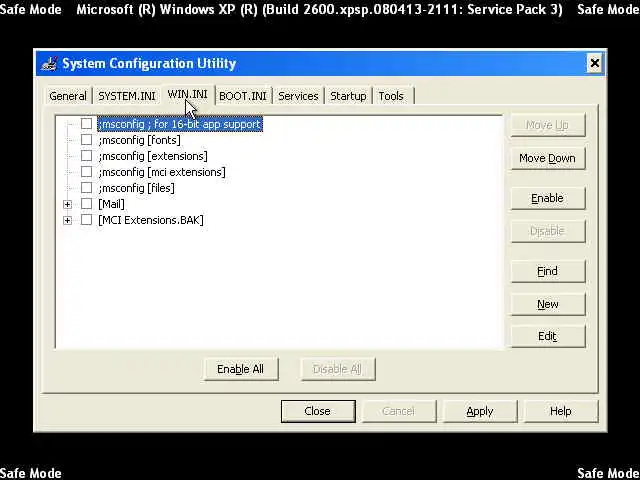Select the ';msconfig [fonts]' entry text
Screen dimensions: 640x480
click(x=139, y=140)
